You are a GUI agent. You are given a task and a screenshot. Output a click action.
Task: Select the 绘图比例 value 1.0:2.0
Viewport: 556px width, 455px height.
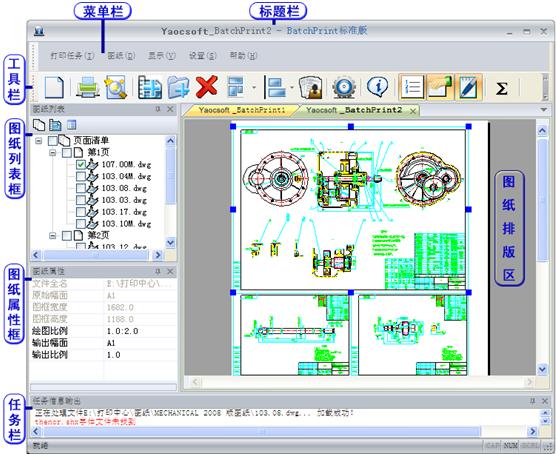(x=123, y=331)
